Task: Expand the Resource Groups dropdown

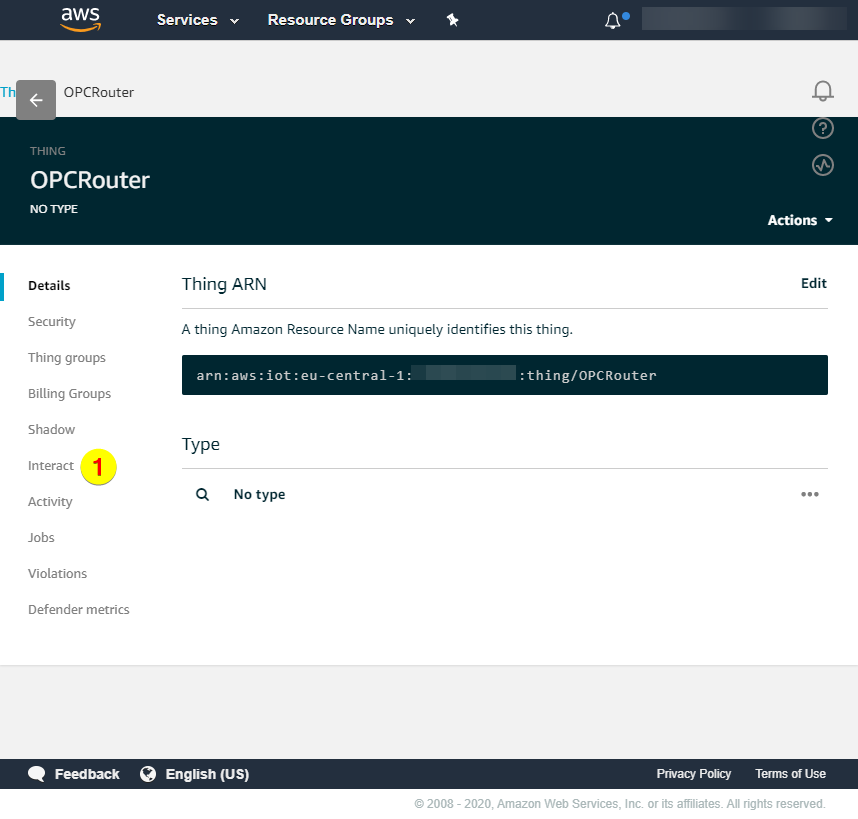Action: click(x=341, y=20)
